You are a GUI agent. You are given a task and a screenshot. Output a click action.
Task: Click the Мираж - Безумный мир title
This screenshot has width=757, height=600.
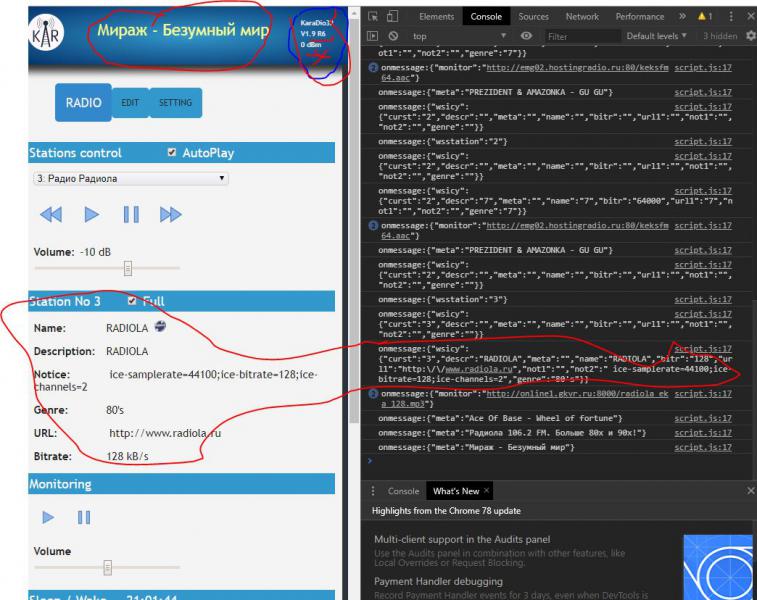[x=183, y=30]
